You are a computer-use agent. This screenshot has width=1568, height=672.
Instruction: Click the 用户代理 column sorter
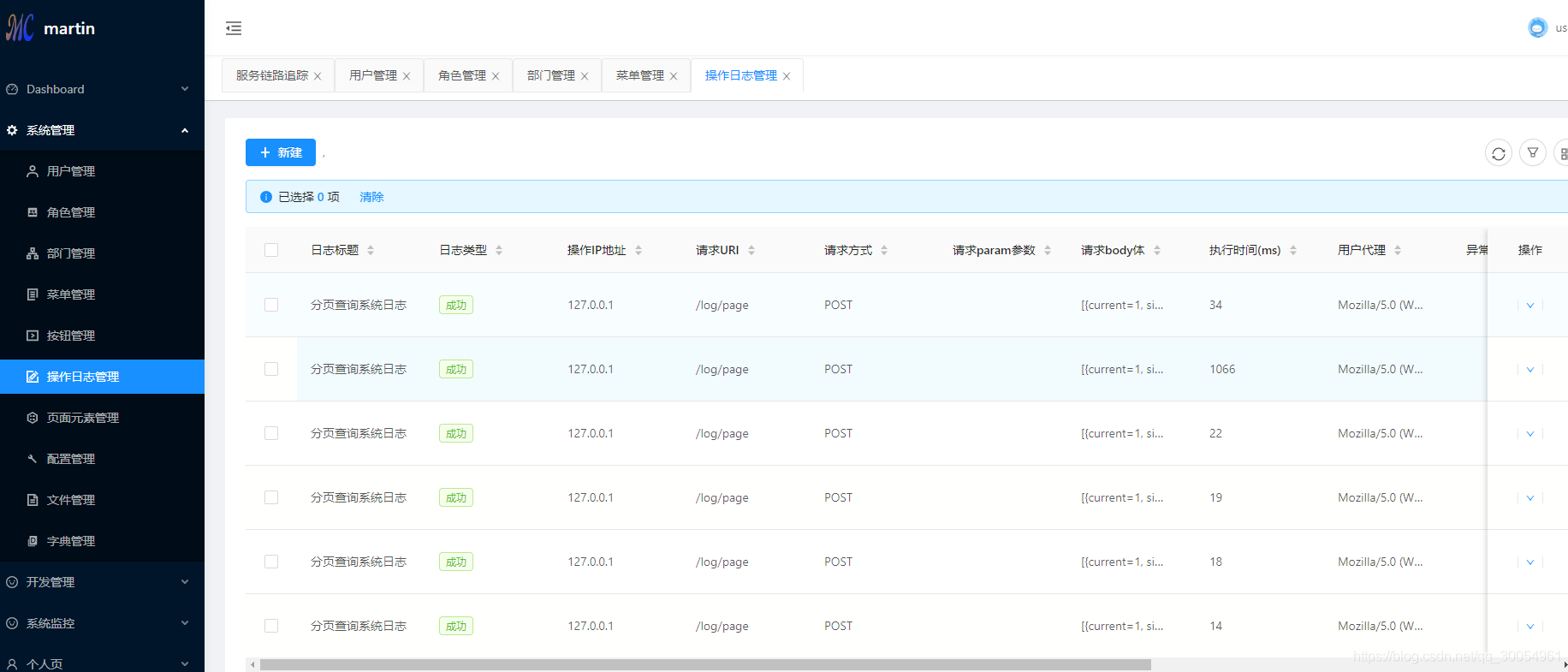(x=1398, y=250)
